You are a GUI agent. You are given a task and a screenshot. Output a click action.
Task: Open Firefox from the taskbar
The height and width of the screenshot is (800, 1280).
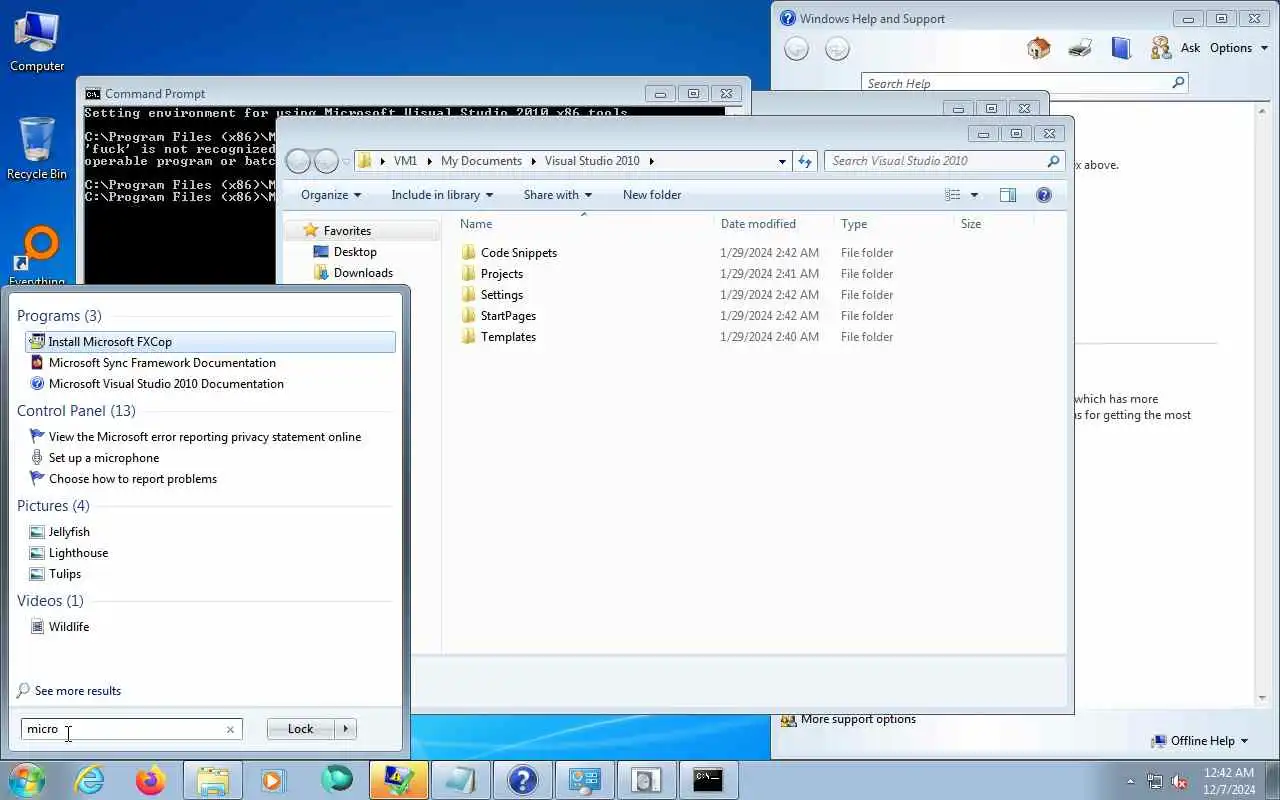coord(151,780)
